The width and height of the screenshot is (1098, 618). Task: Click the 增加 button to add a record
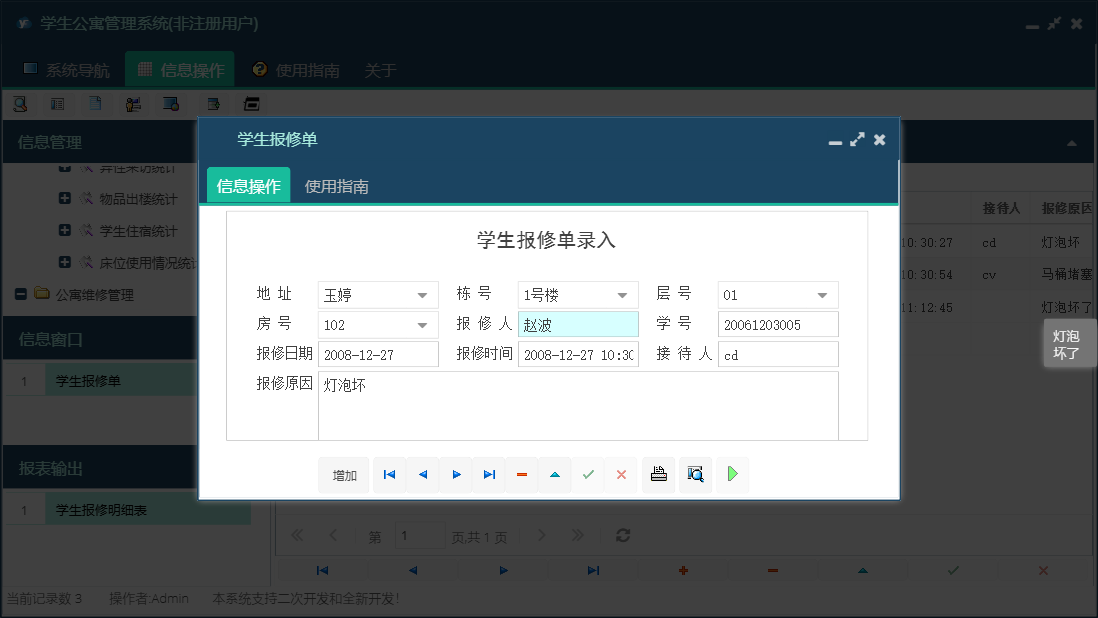coord(344,474)
